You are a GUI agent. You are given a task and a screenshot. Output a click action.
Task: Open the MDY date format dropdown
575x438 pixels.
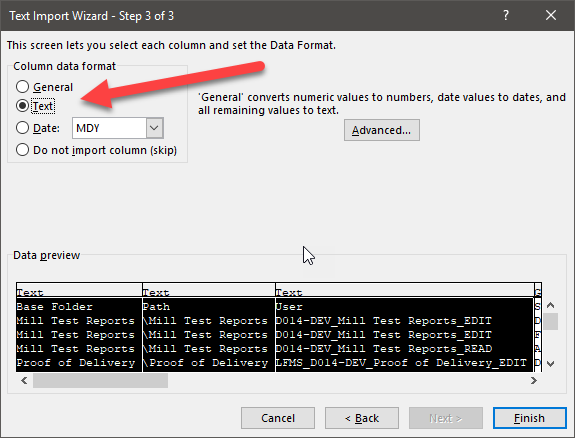click(154, 128)
